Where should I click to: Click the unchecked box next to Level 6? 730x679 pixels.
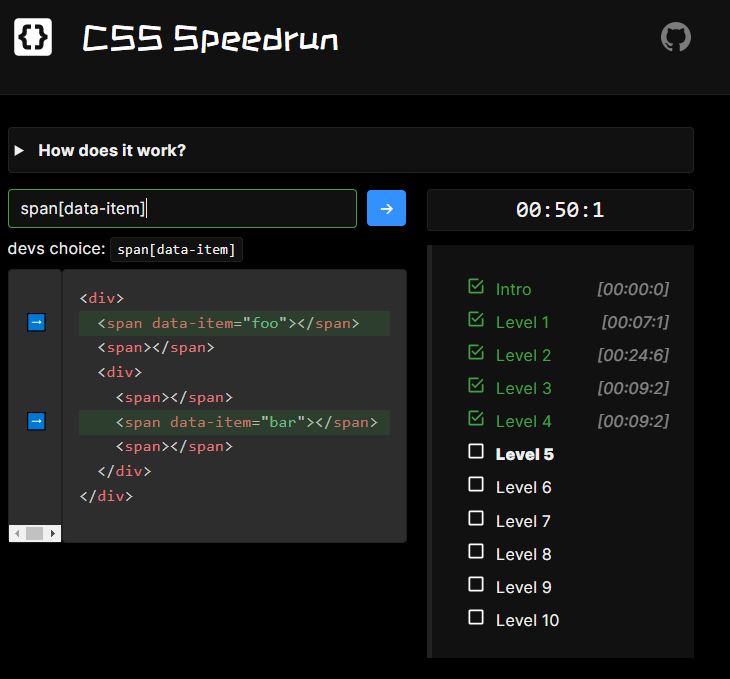[476, 485]
